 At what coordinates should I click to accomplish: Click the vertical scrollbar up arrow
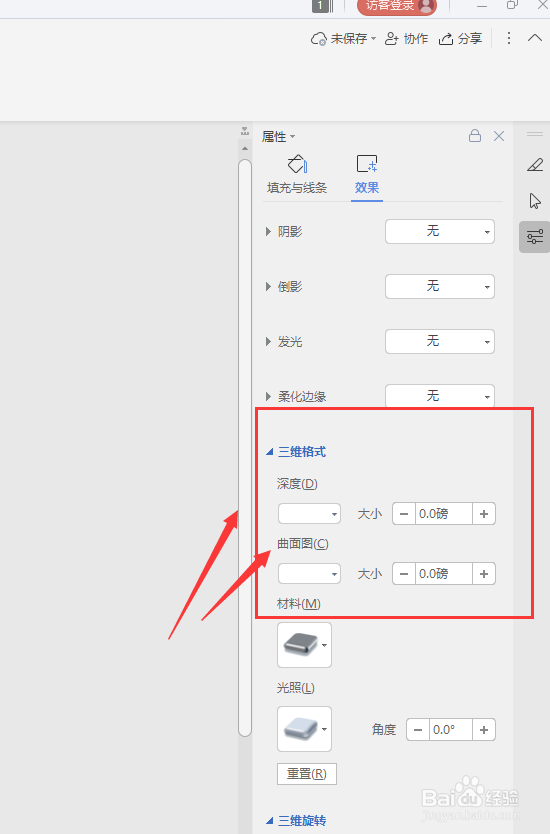(245, 148)
